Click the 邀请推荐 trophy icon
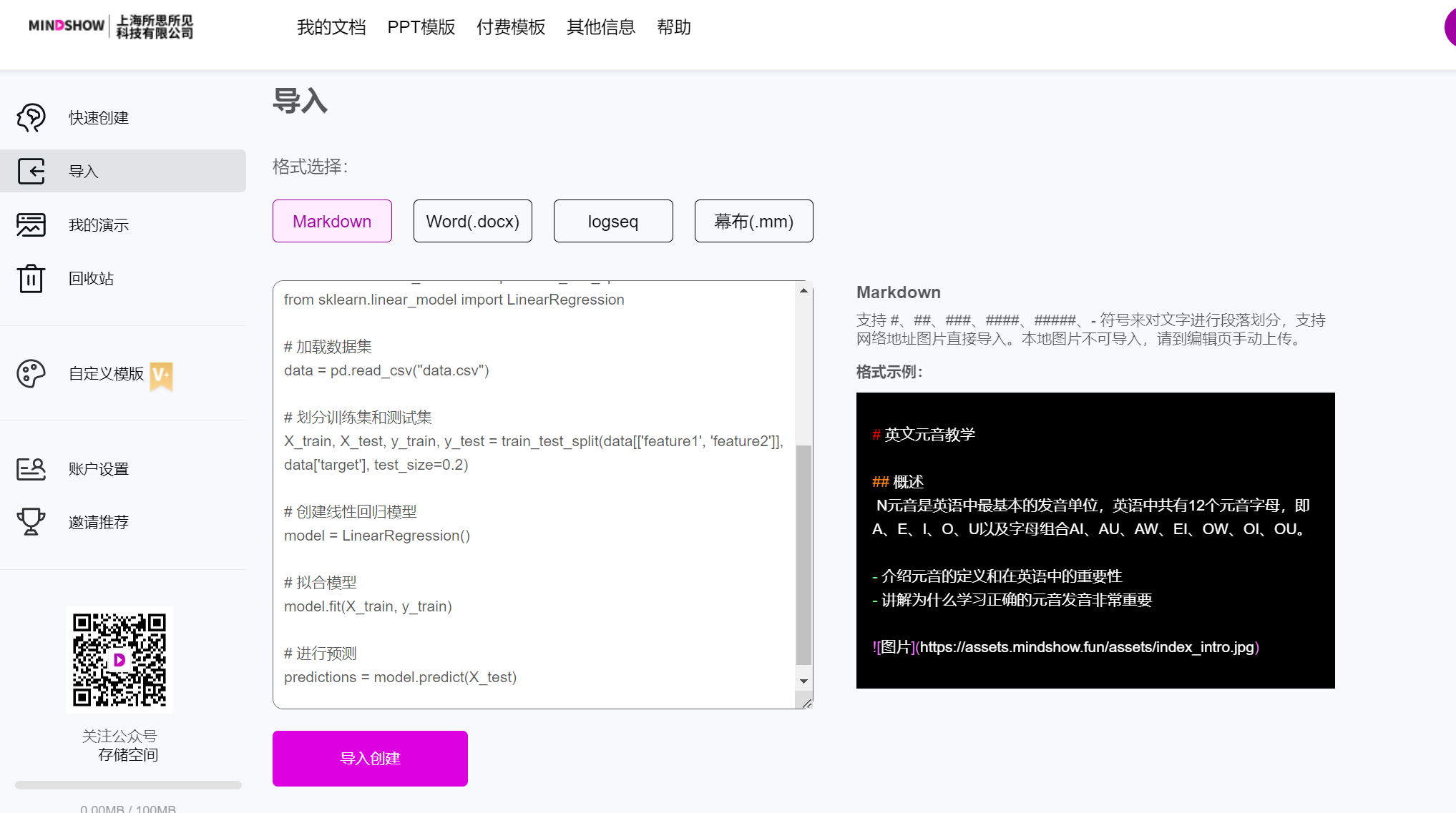 tap(30, 522)
